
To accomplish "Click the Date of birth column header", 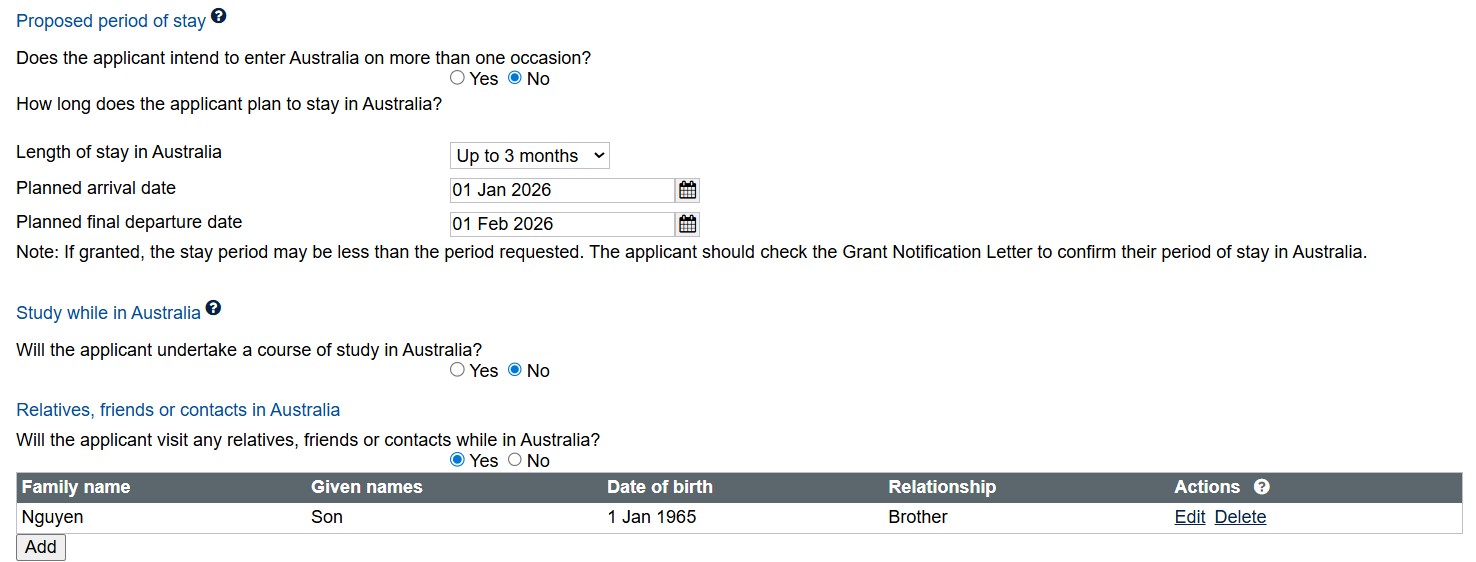I will (660, 487).
